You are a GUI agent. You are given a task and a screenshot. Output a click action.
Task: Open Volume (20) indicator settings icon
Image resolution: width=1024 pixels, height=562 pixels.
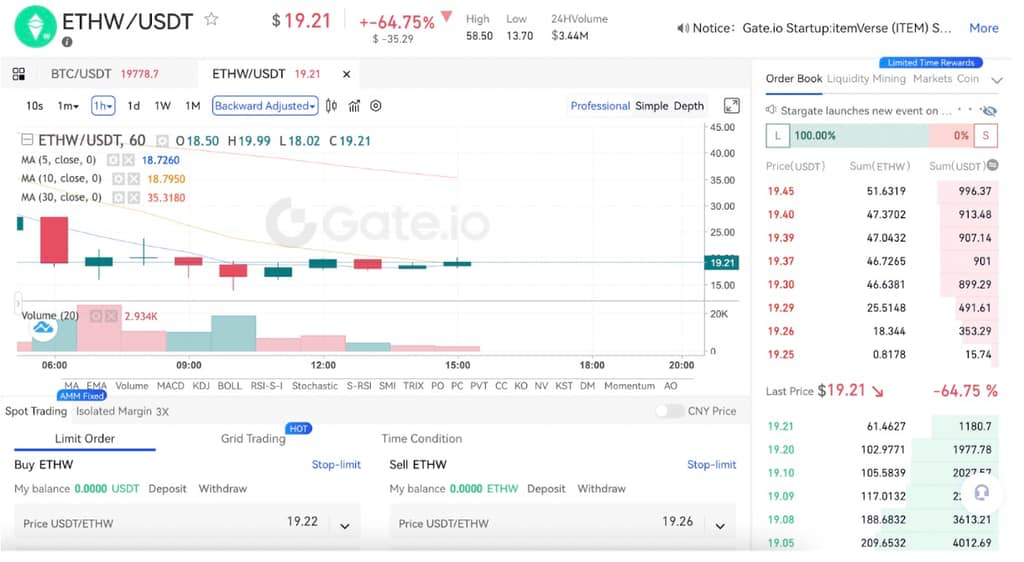click(x=96, y=316)
